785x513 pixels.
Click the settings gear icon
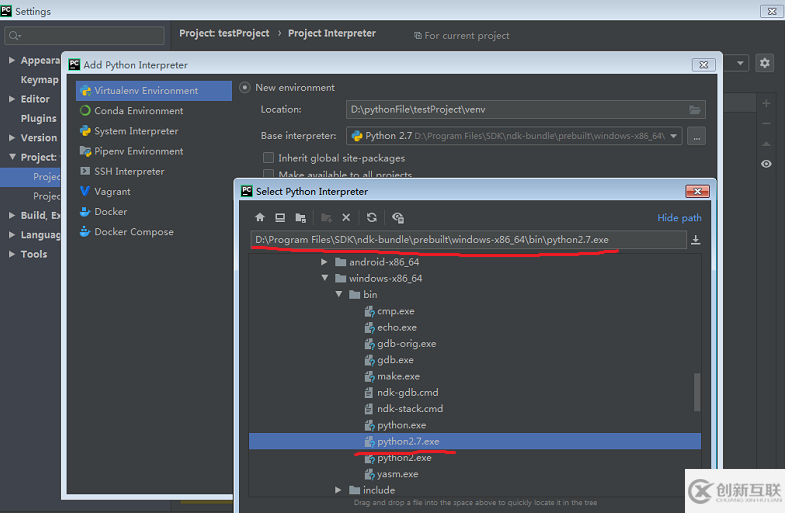pos(764,63)
